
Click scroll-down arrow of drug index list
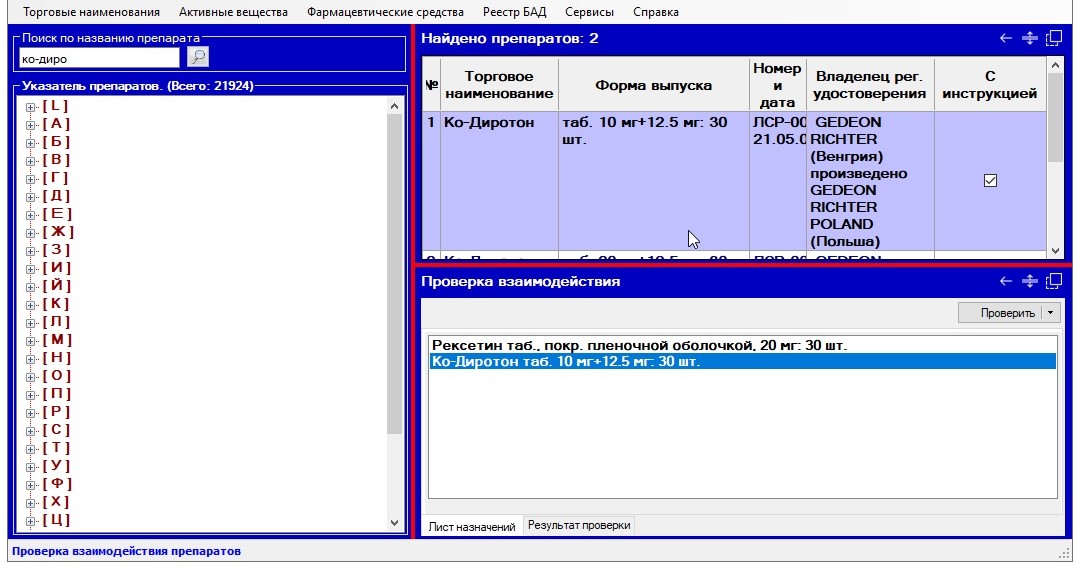pos(394,523)
